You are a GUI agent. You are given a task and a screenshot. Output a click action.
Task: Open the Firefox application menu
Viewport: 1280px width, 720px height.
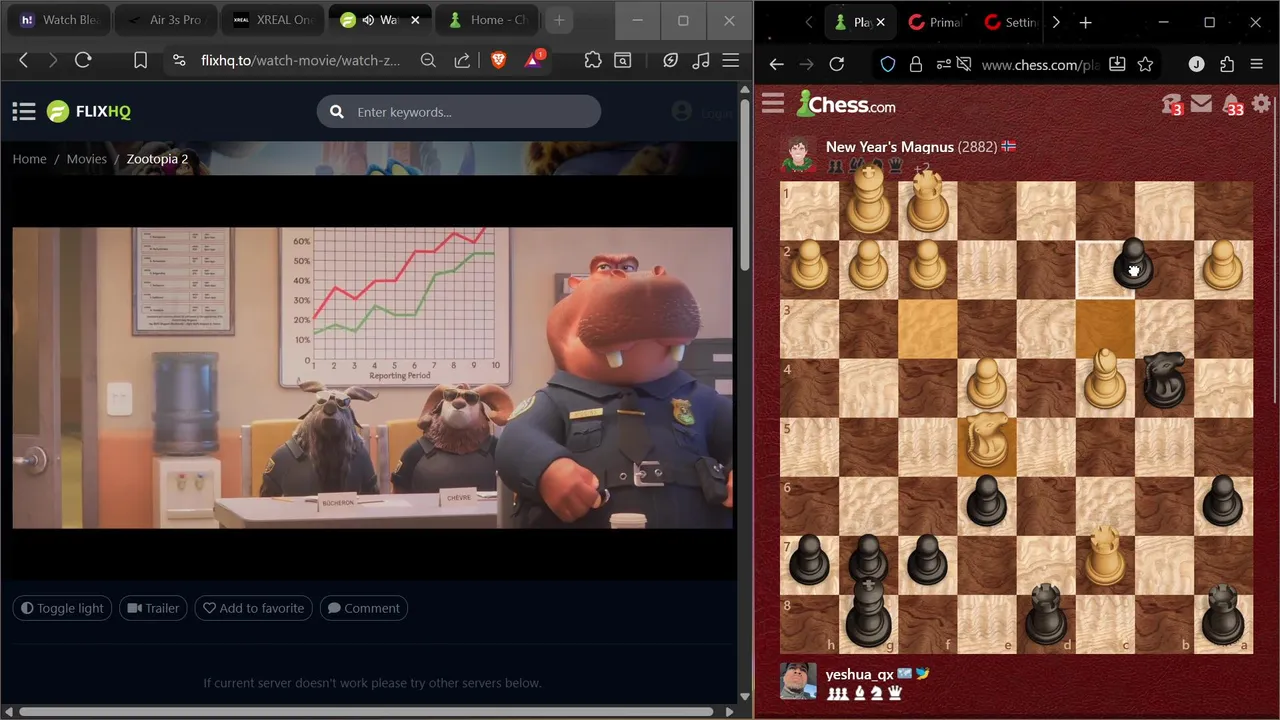coord(1257,64)
